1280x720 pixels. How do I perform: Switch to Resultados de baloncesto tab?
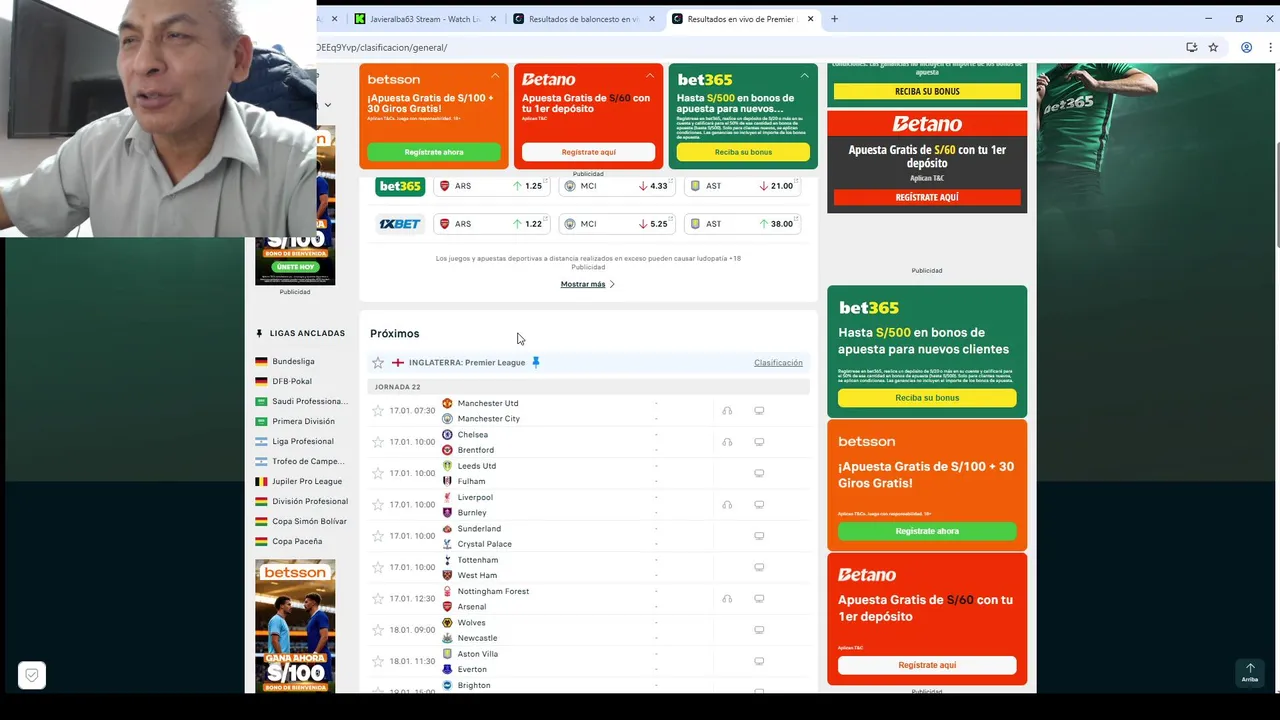point(583,19)
